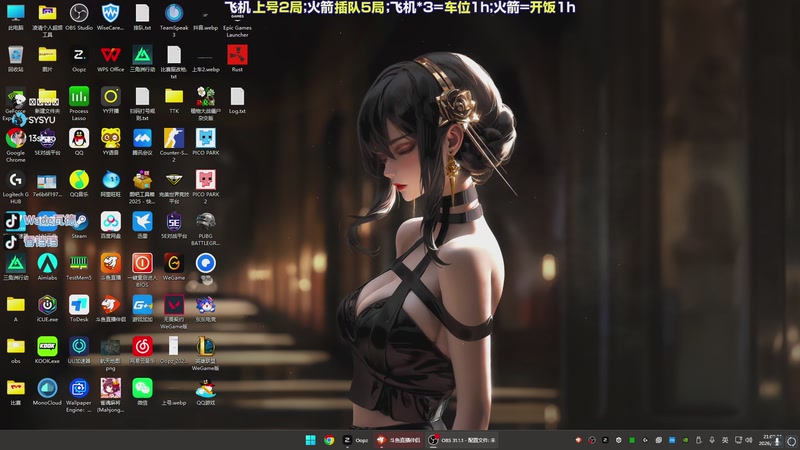The height and width of the screenshot is (450, 800).
Task: Launch Tencent Meeting (腾讯会议) desktop shortcut
Action: [142, 141]
